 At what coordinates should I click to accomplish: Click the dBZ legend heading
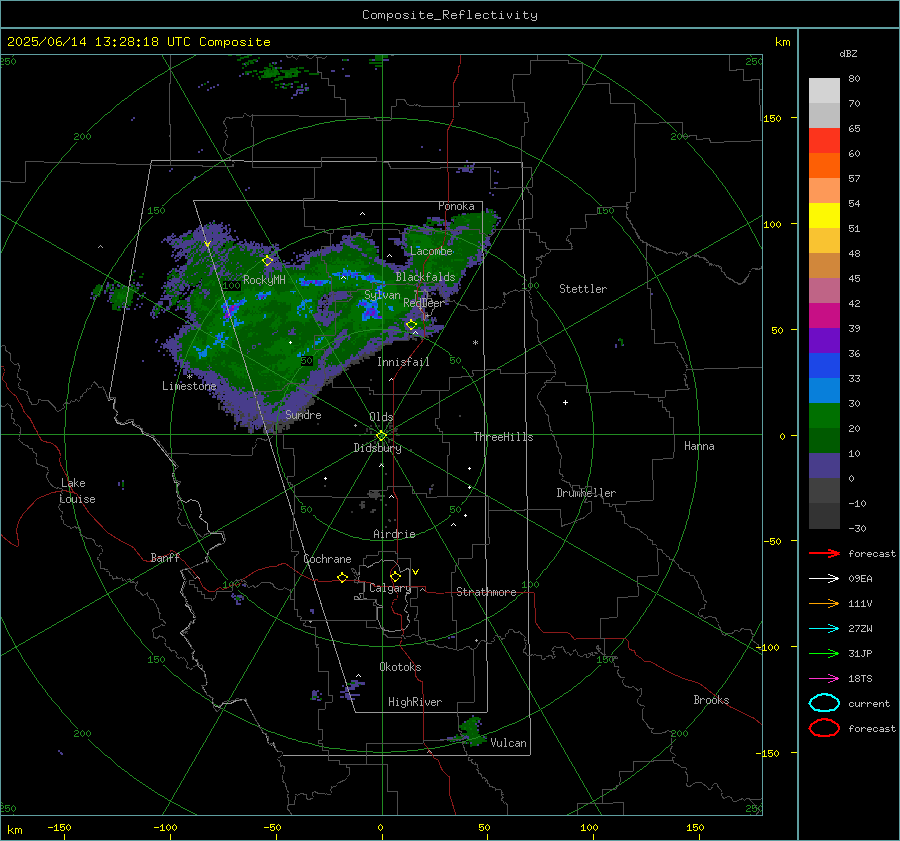click(x=848, y=53)
